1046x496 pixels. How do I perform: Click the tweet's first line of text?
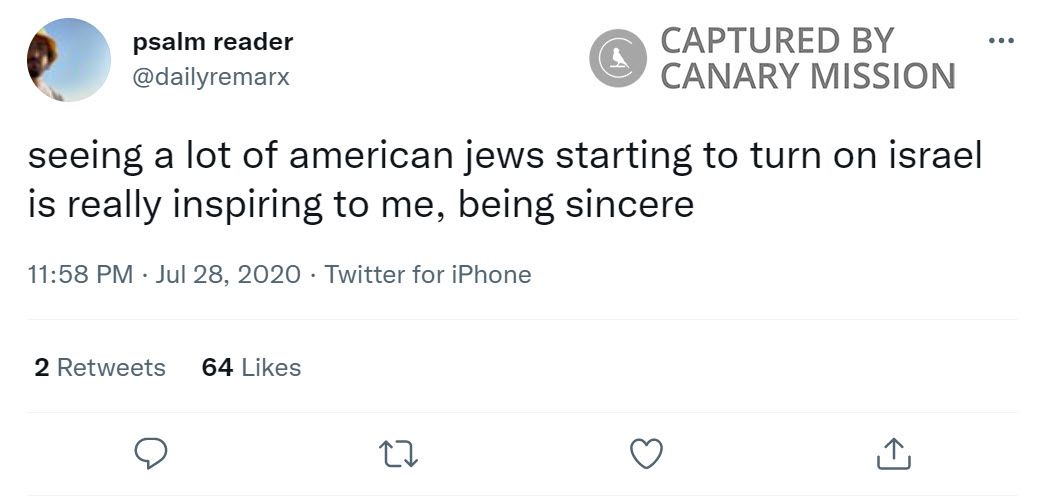coord(505,157)
